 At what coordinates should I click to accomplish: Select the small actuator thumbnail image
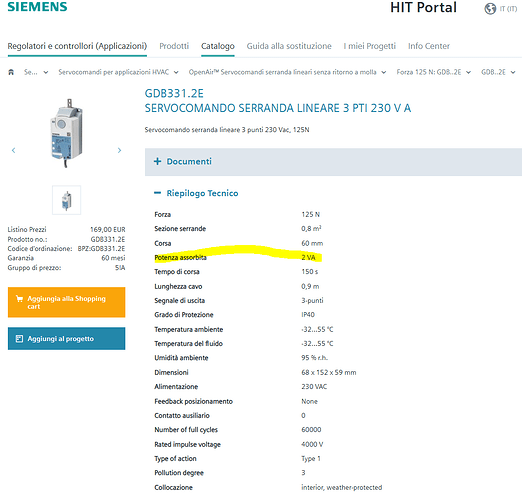[67, 200]
